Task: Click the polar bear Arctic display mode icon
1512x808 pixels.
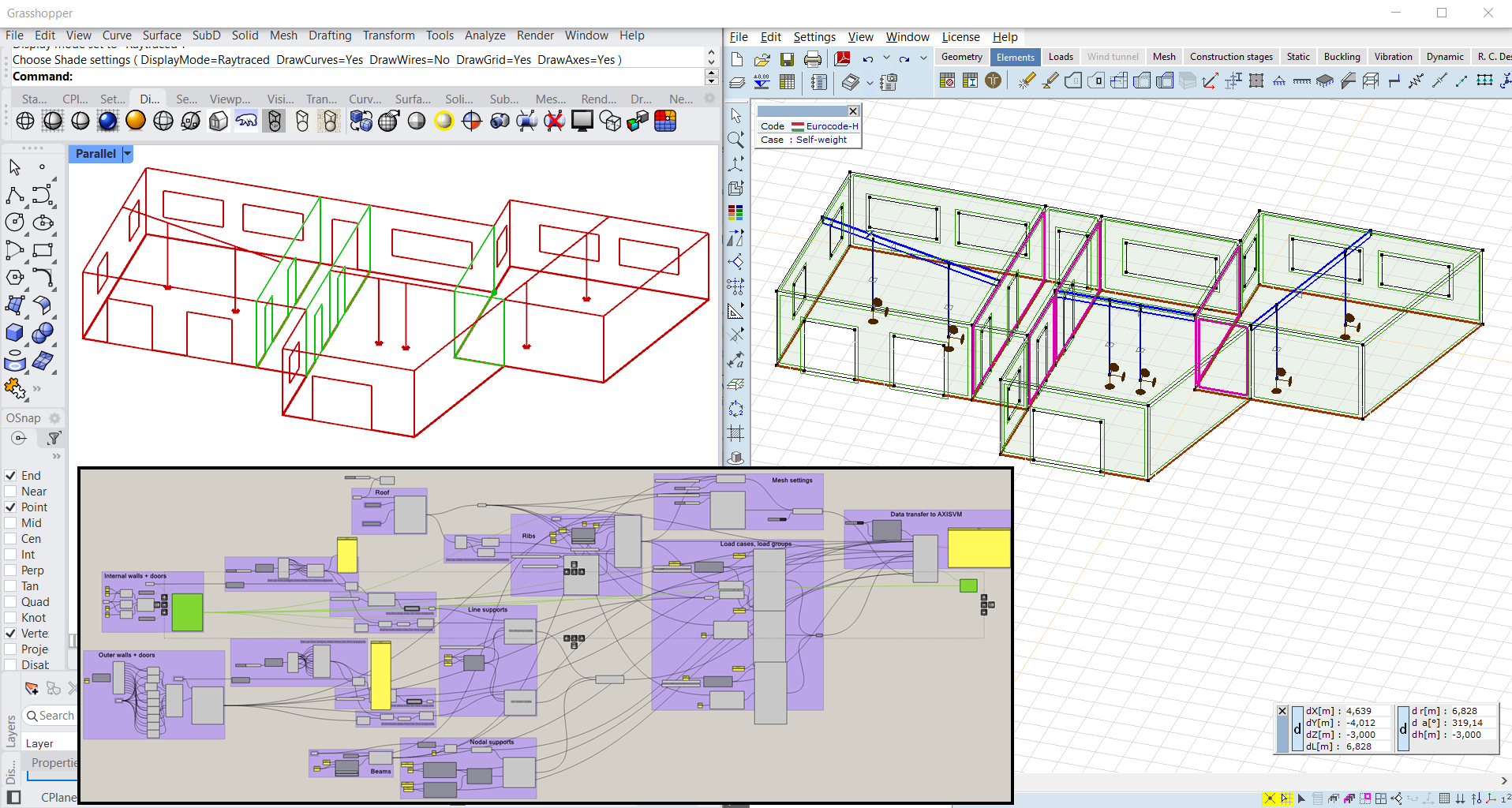Action: [246, 121]
